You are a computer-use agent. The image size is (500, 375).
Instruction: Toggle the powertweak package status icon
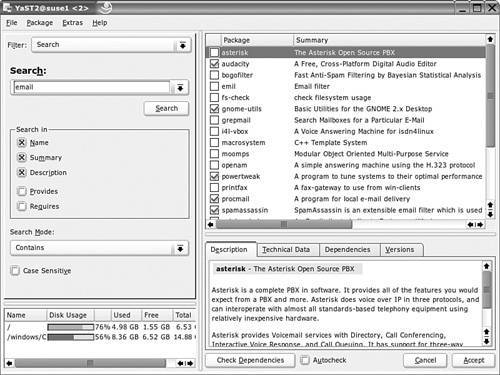[x=214, y=176]
